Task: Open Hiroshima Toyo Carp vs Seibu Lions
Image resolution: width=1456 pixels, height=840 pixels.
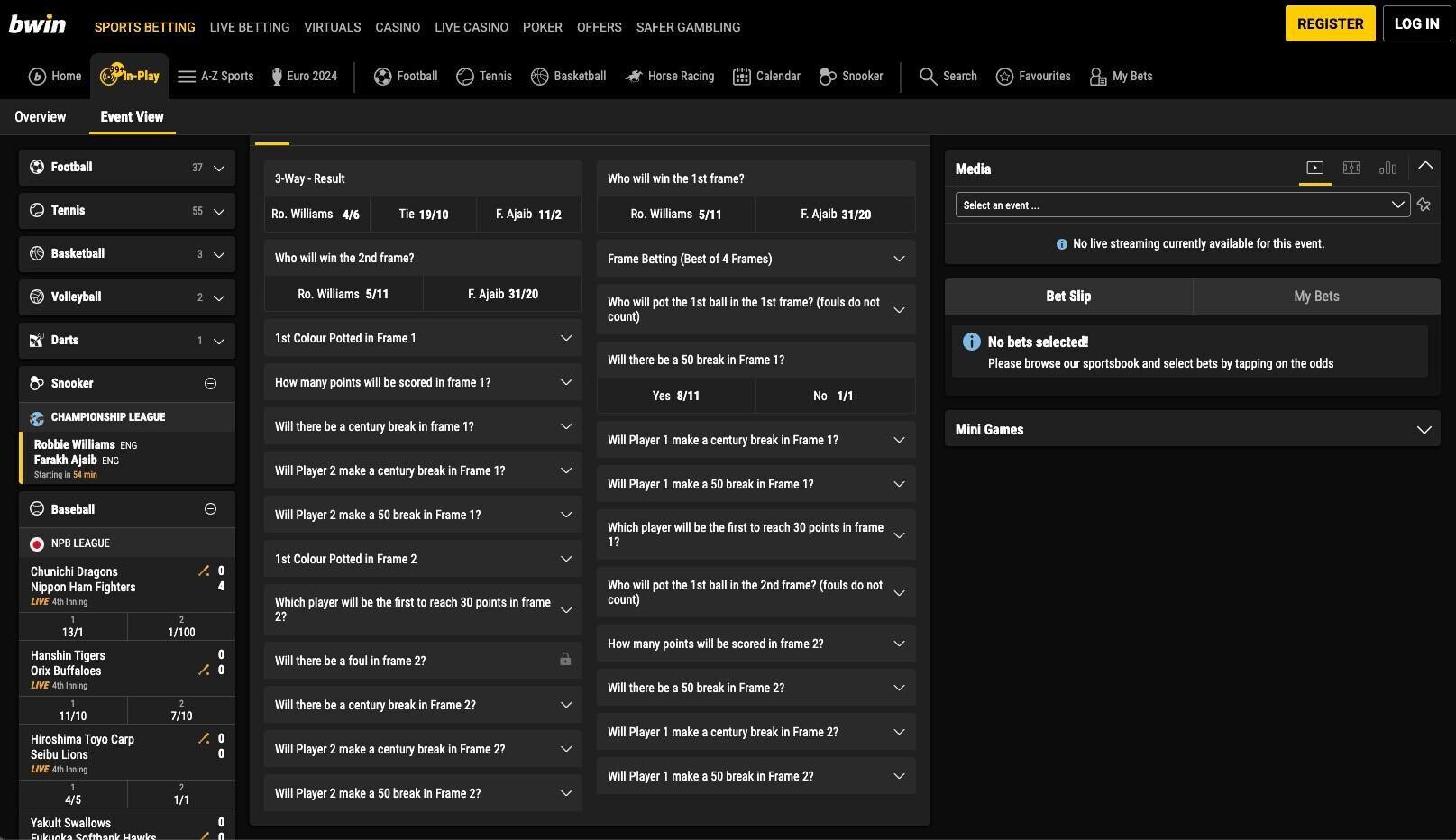Action: pos(127,753)
